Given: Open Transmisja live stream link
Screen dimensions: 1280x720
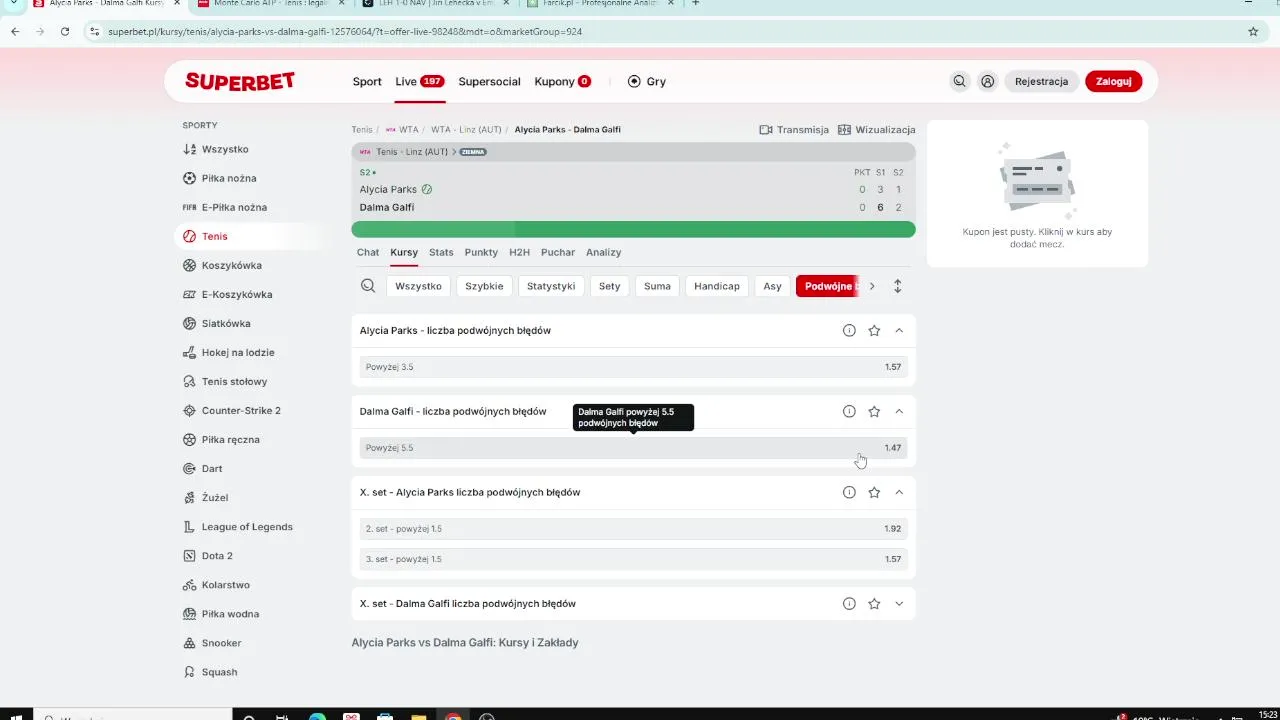Looking at the screenshot, I should [794, 130].
